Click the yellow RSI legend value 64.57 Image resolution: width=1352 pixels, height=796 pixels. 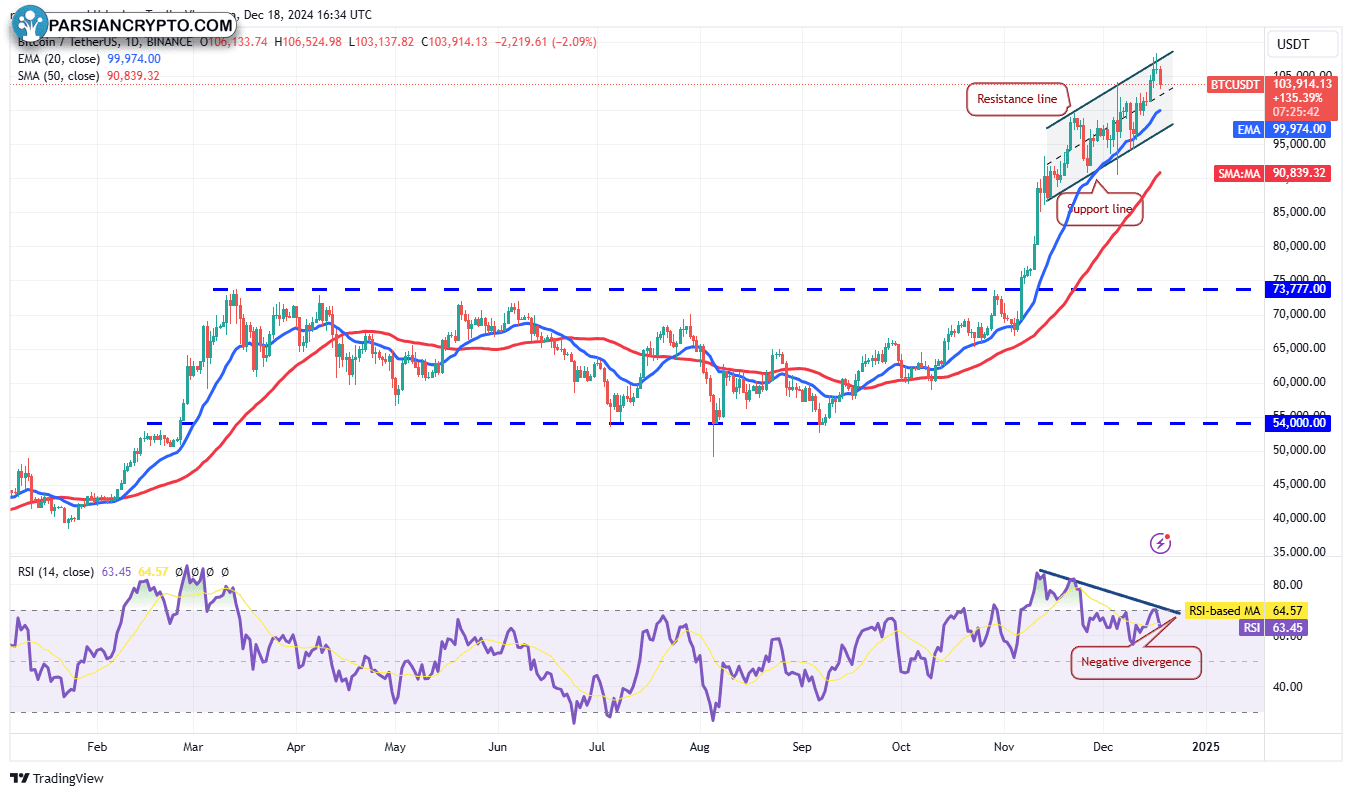point(152,572)
